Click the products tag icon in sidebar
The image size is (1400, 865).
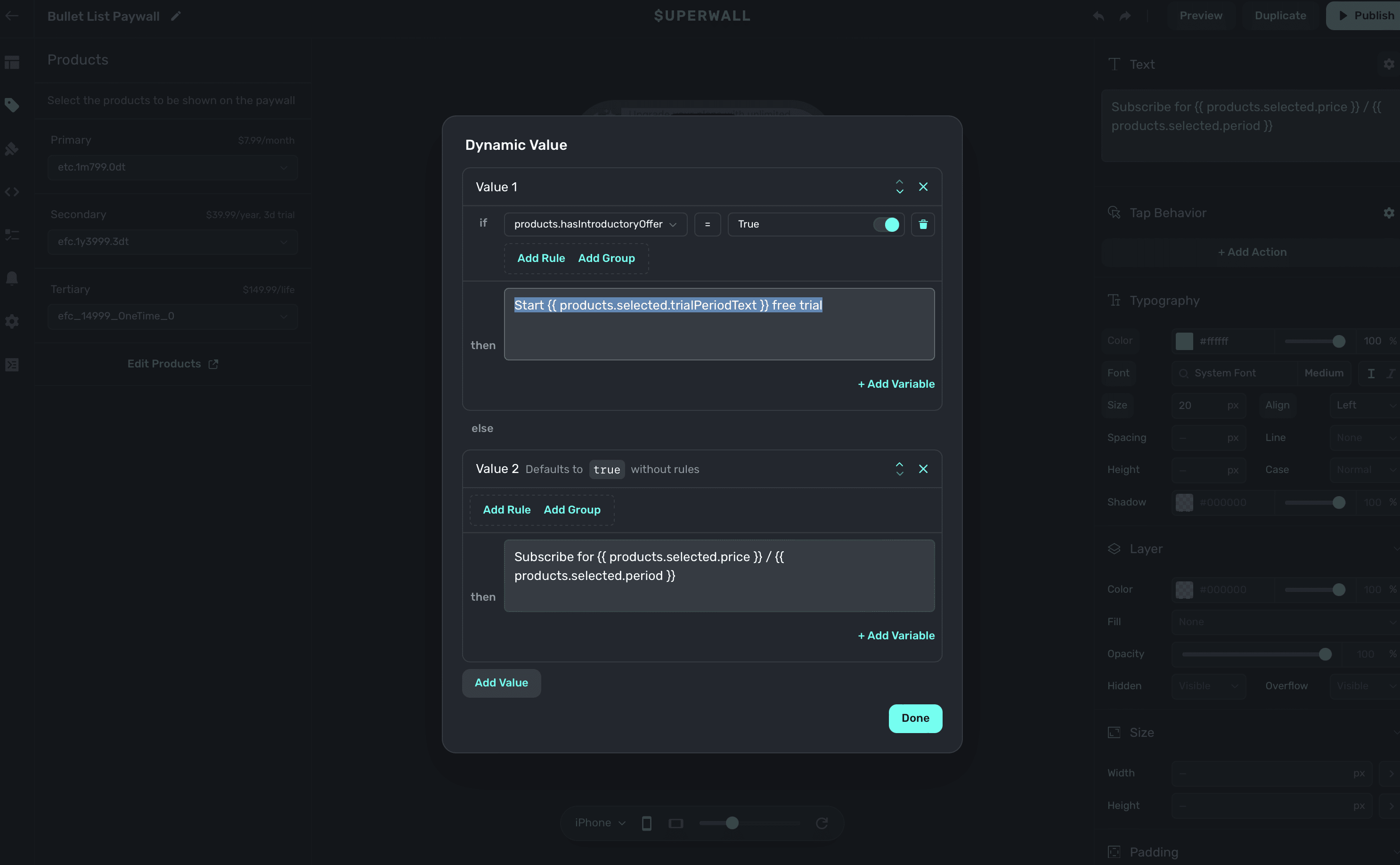[x=12, y=105]
